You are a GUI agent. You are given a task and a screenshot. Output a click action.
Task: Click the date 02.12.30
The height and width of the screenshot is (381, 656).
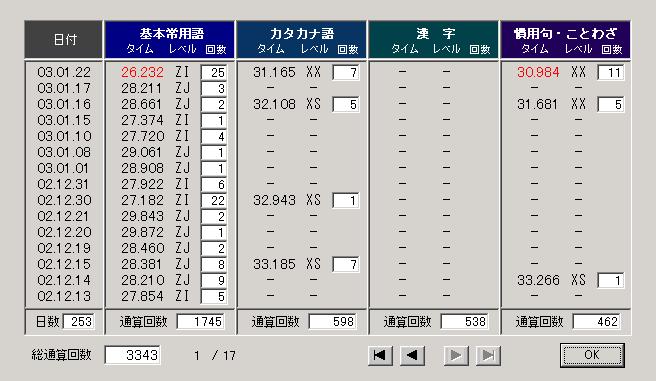point(64,200)
